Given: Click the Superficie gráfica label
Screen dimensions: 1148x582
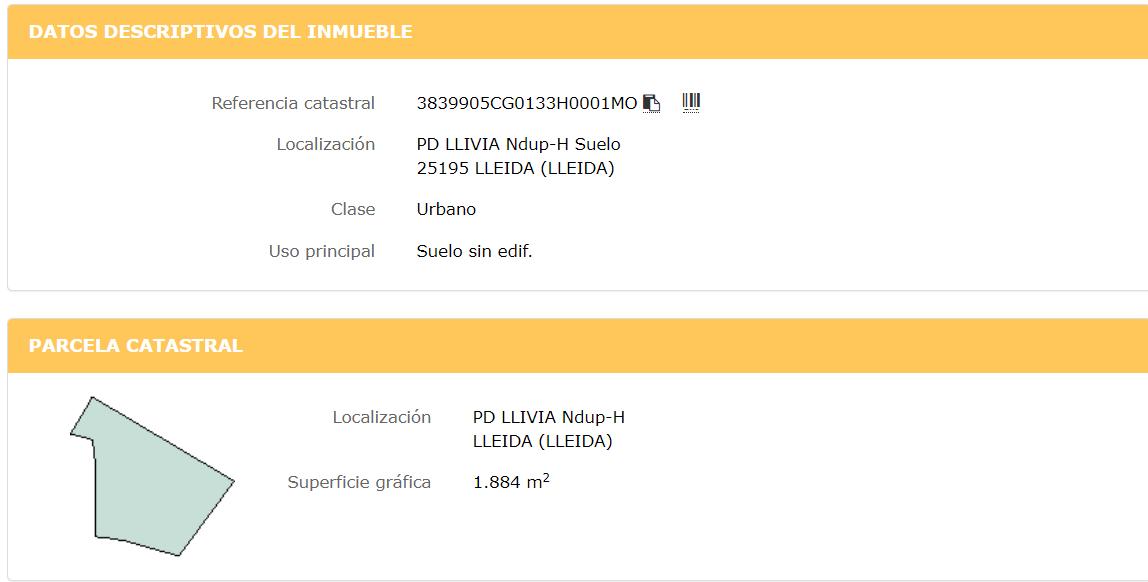Looking at the screenshot, I should point(359,482).
